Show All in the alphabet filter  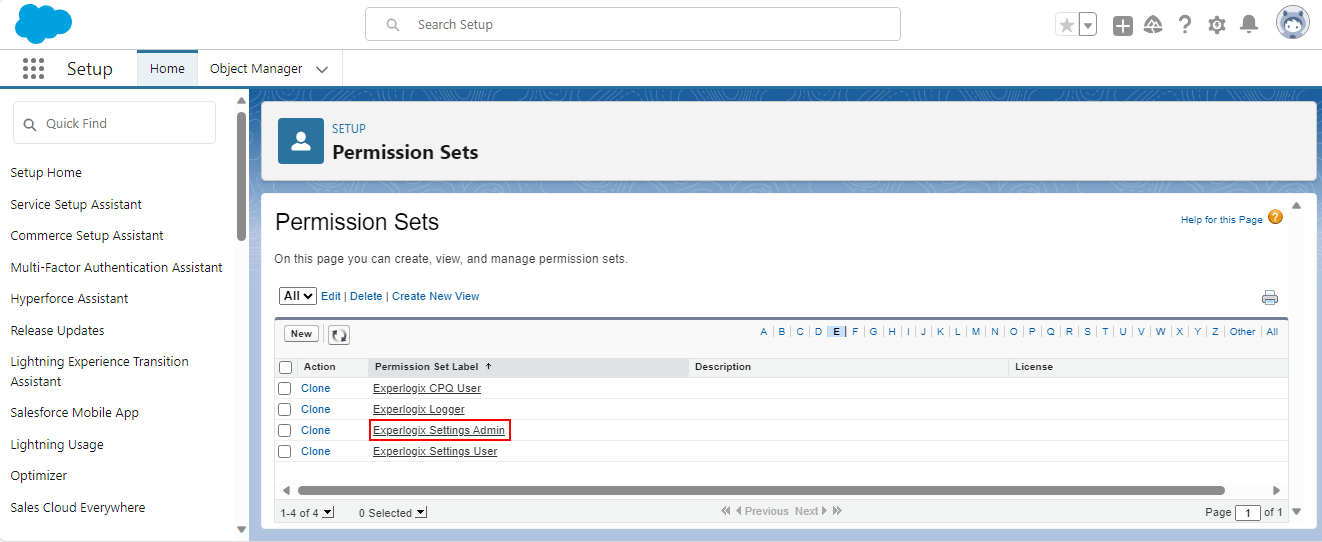1272,332
